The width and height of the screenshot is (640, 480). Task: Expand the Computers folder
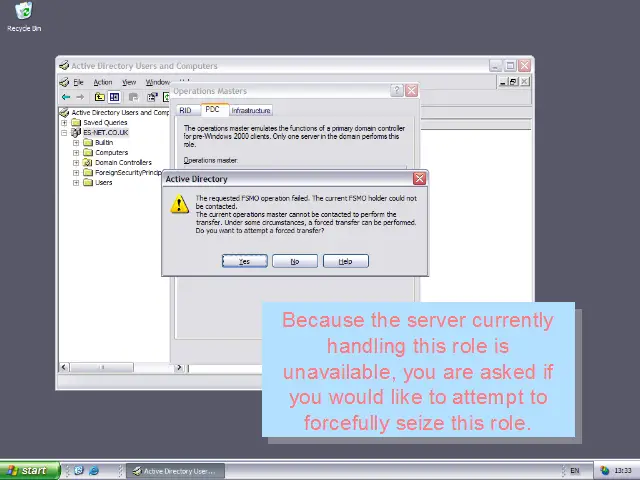coord(76,153)
